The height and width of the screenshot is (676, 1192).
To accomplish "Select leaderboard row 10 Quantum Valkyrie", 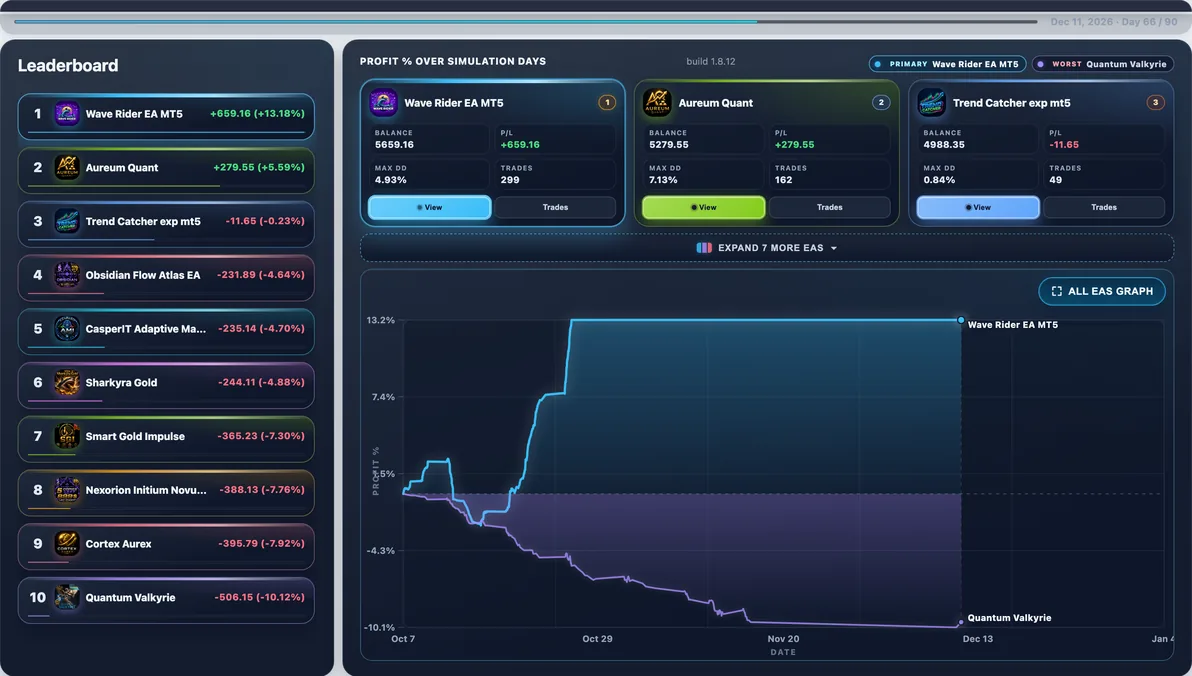I will click(x=166, y=600).
